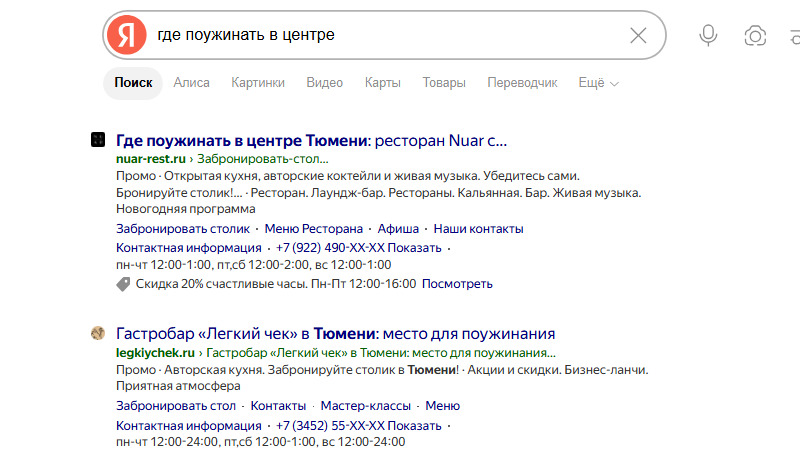Click the Забронировать столик sitelink
Image resolution: width=800 pixels, height=467 pixels.
183,229
